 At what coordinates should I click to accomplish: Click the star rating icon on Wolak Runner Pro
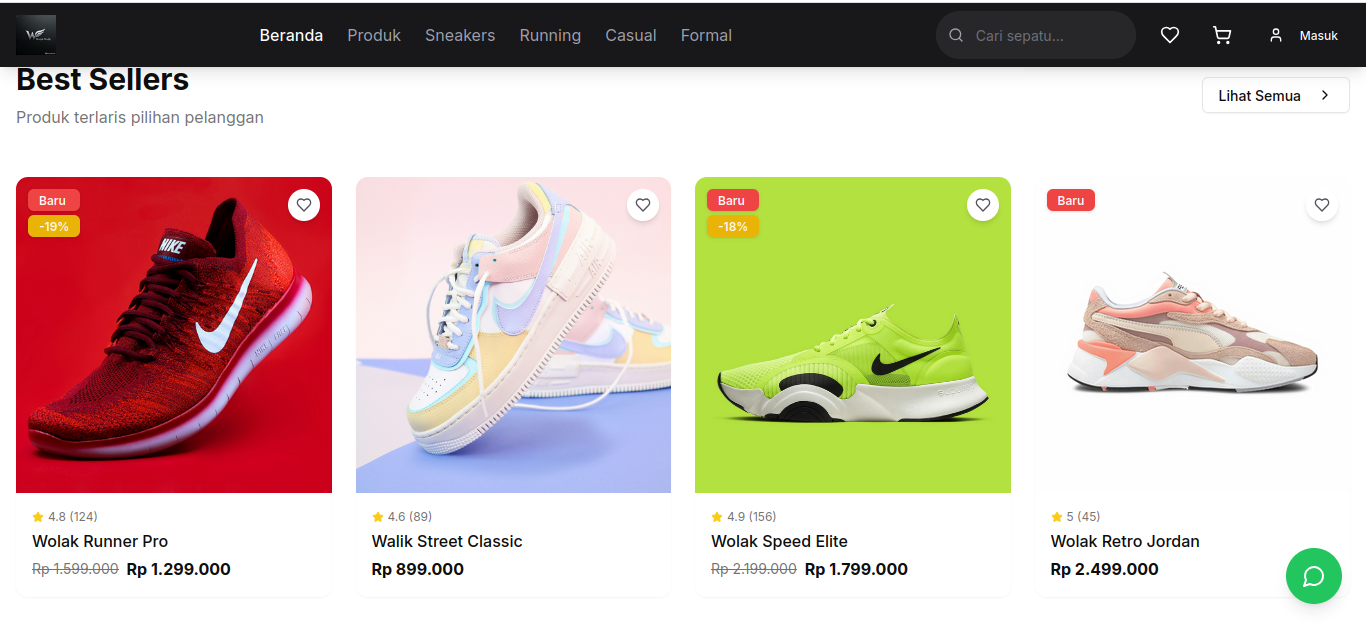tap(36, 516)
